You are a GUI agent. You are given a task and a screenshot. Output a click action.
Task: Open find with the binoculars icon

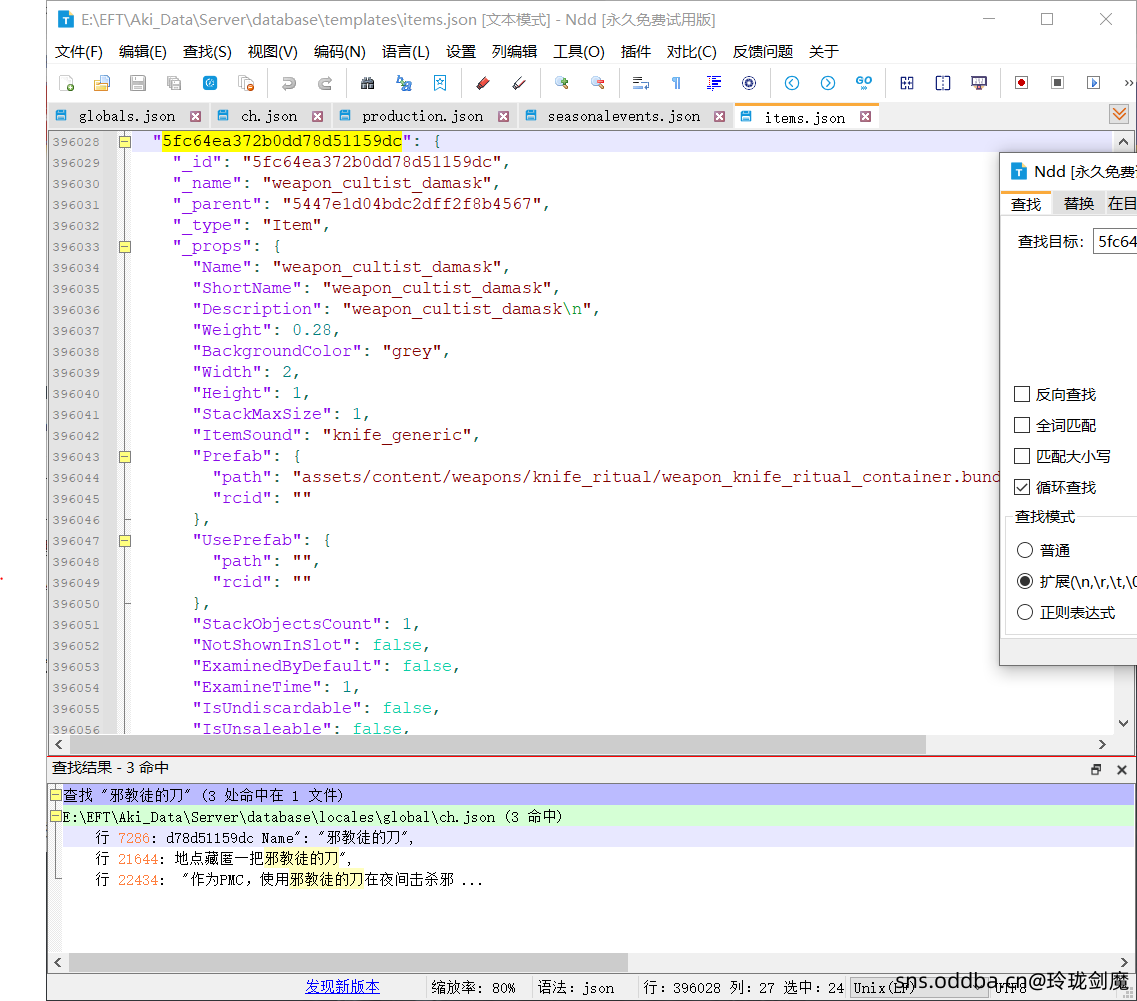[367, 83]
